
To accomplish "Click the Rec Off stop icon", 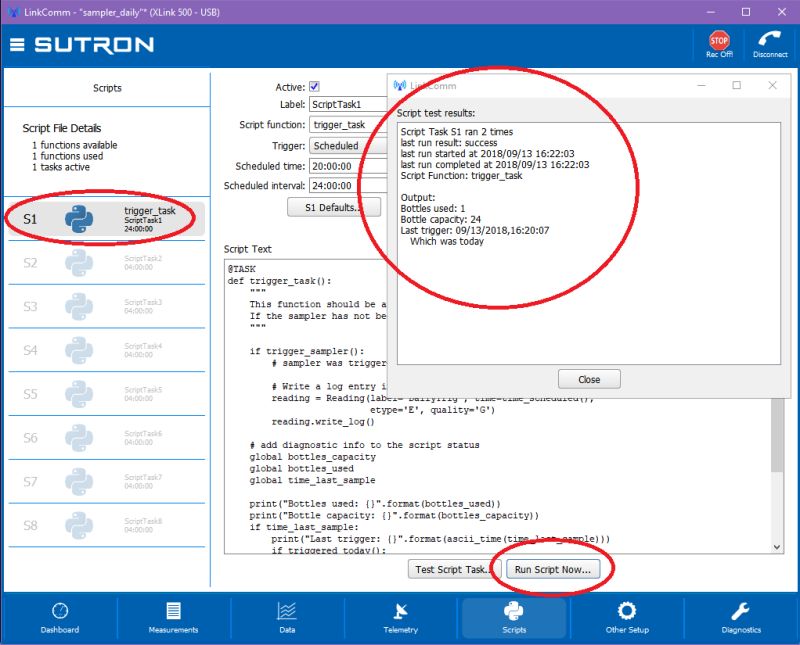I will tap(718, 40).
